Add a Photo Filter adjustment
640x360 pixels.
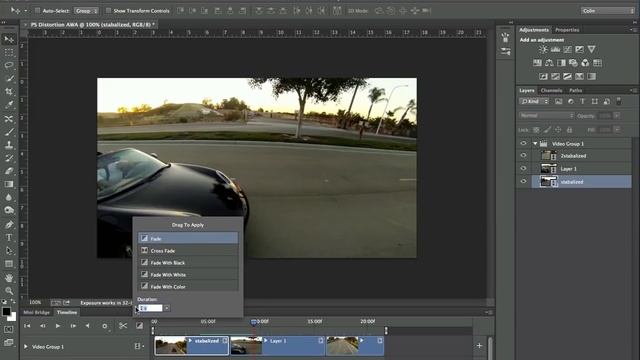[x=573, y=63]
